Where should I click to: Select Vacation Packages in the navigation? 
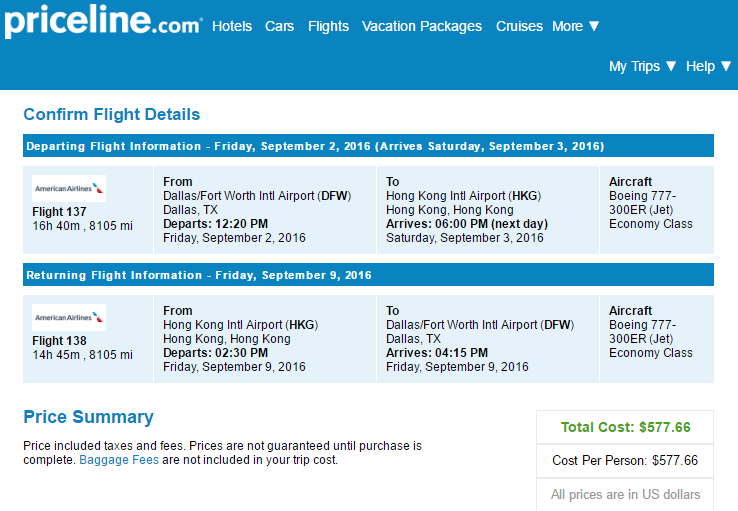[x=422, y=26]
